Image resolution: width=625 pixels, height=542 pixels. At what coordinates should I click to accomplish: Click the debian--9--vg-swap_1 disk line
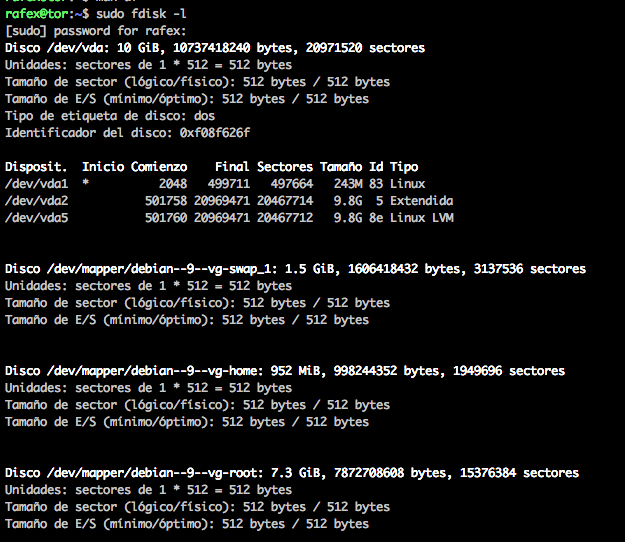point(295,269)
